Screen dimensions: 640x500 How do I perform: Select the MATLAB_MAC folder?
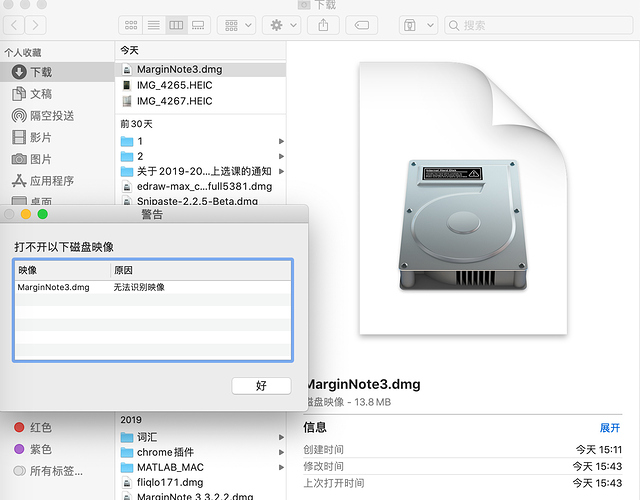pyautogui.click(x=200, y=467)
